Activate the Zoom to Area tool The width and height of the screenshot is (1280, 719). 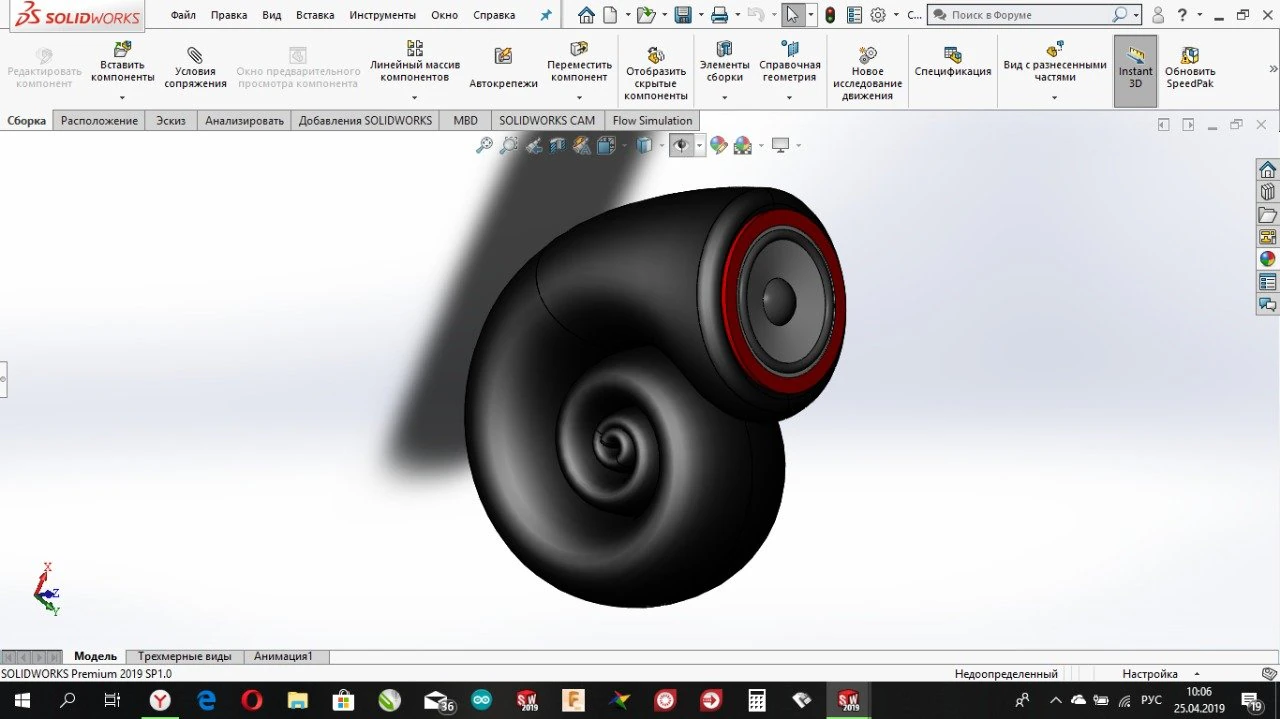510,145
